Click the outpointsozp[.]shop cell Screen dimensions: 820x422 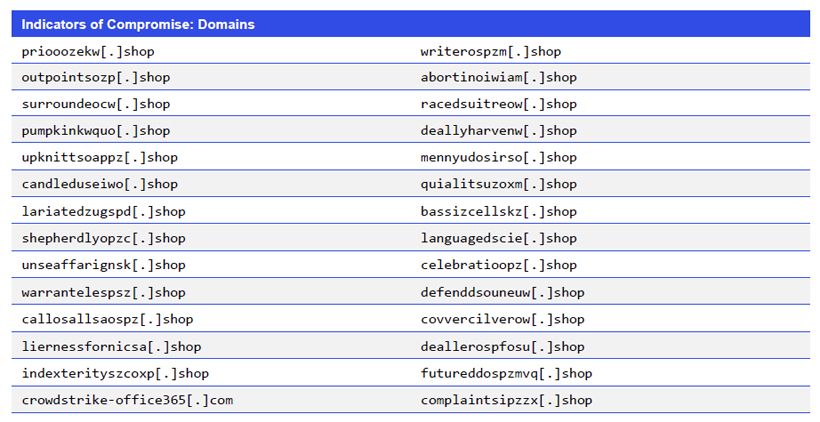(x=96, y=77)
